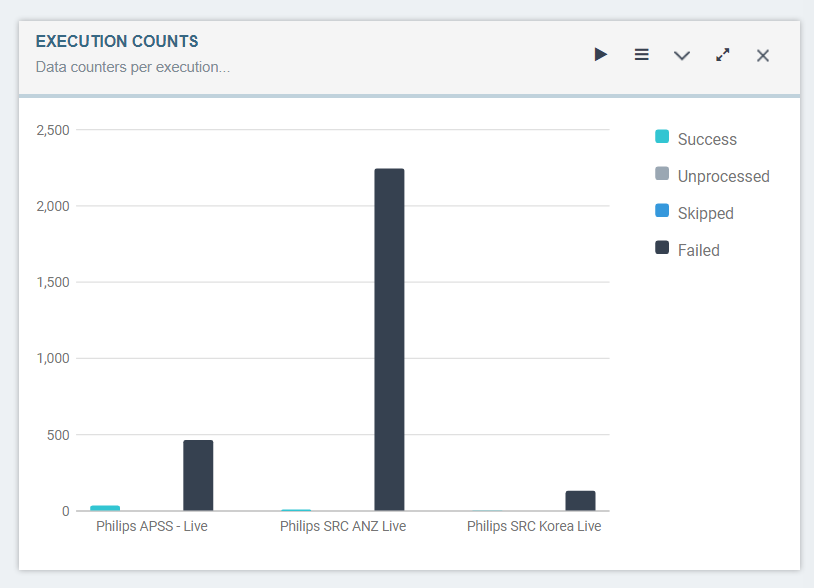The height and width of the screenshot is (588, 814).
Task: Select the Unprocessed legend label
Action: coord(722,176)
